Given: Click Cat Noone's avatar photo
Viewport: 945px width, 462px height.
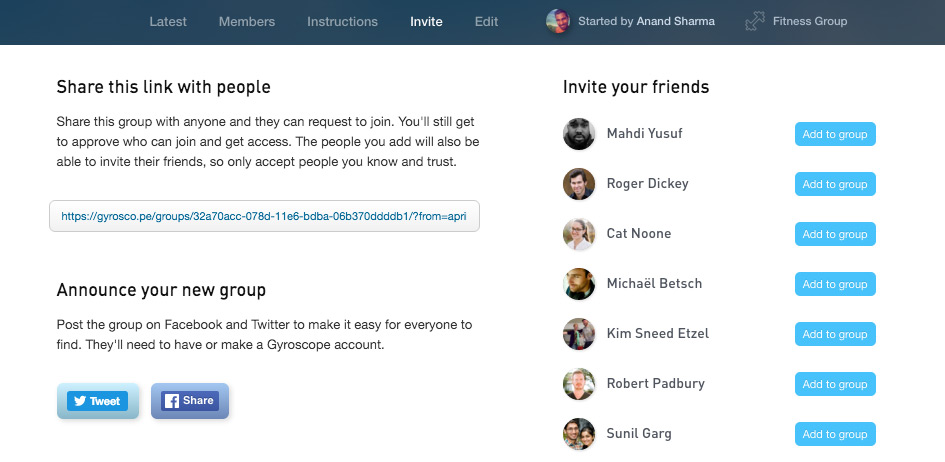Looking at the screenshot, I should click(x=579, y=234).
